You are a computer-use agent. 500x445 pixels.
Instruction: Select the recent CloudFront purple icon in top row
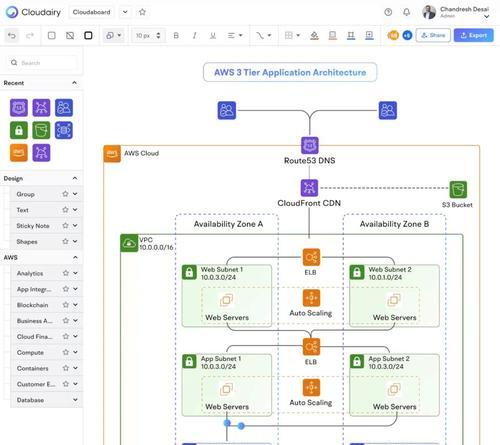coord(41,108)
